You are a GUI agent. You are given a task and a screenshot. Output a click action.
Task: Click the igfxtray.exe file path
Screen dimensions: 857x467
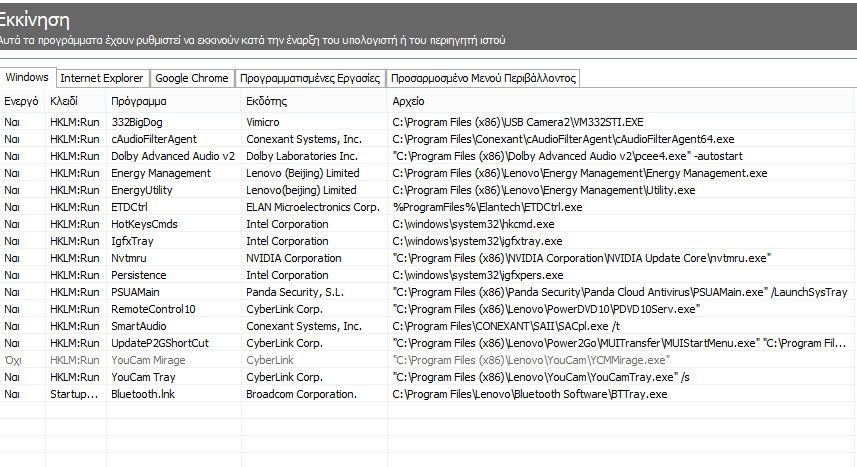tap(477, 241)
